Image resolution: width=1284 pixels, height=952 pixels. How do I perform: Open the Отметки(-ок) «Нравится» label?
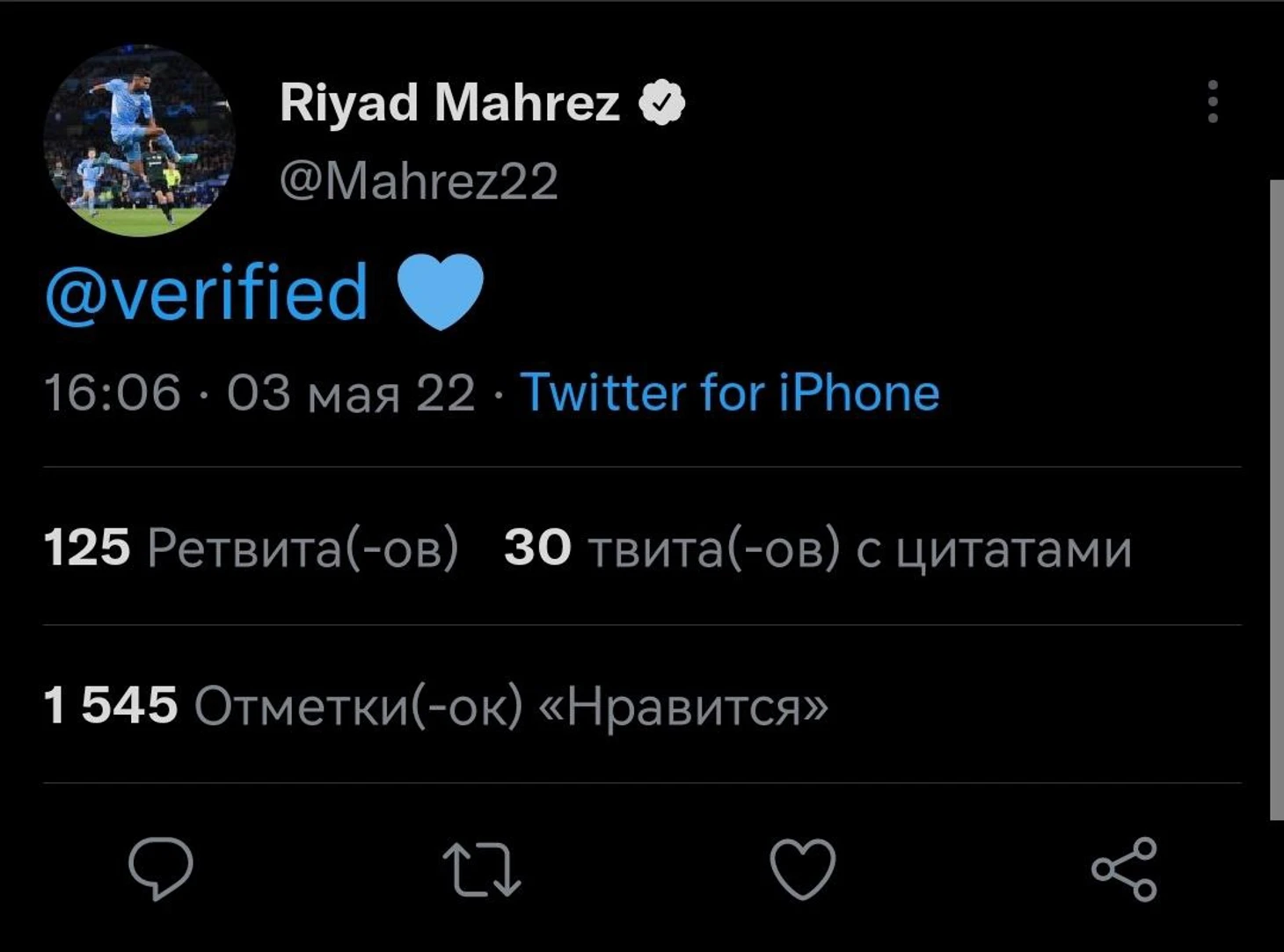510,705
